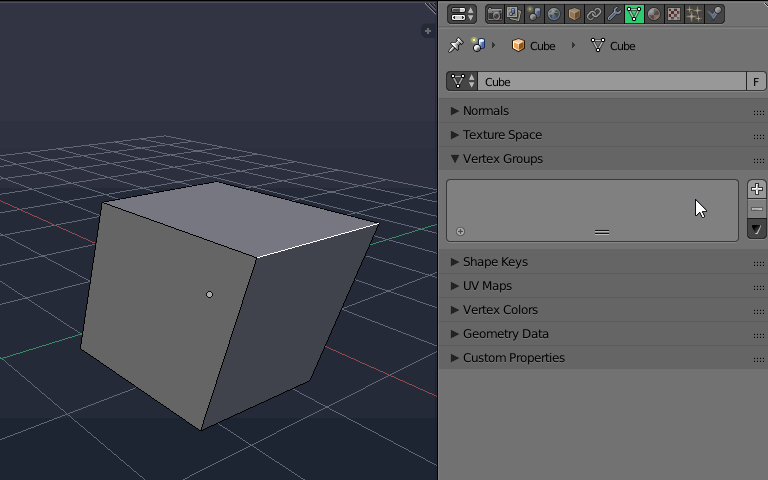
Task: Toggle the fake user F button
Action: tap(756, 81)
